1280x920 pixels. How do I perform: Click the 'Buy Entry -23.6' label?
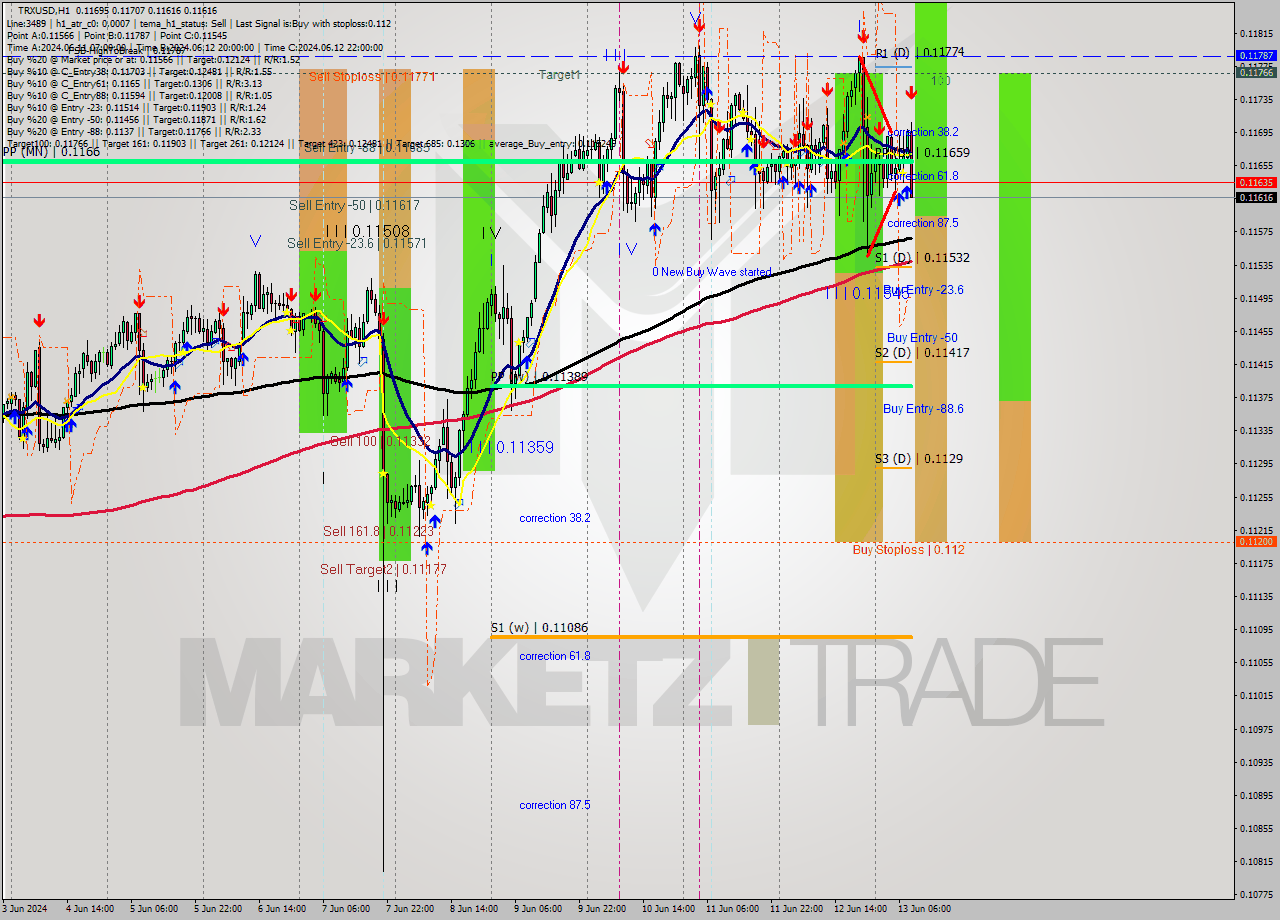coord(923,290)
